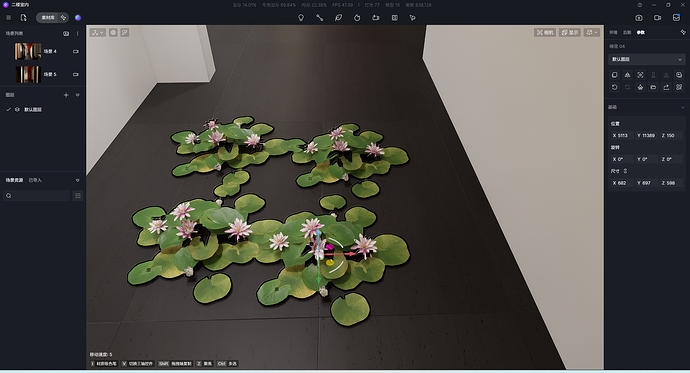Click the split-panel toolbar icon
The image size is (690, 373).
tap(395, 18)
